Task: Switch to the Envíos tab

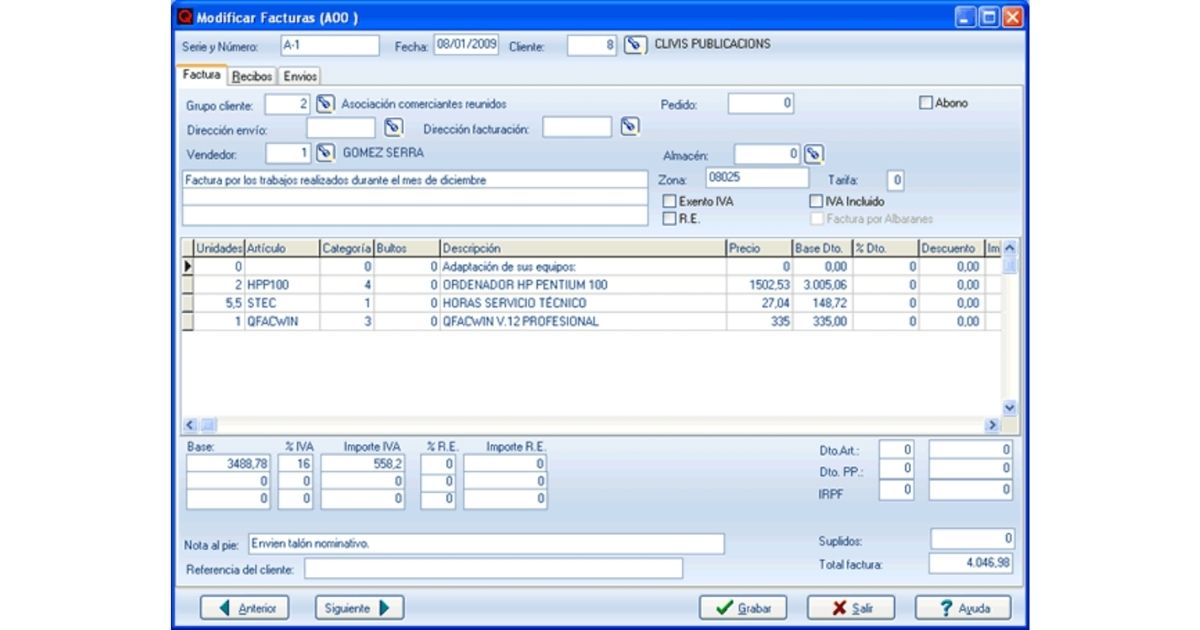Action: 300,76
